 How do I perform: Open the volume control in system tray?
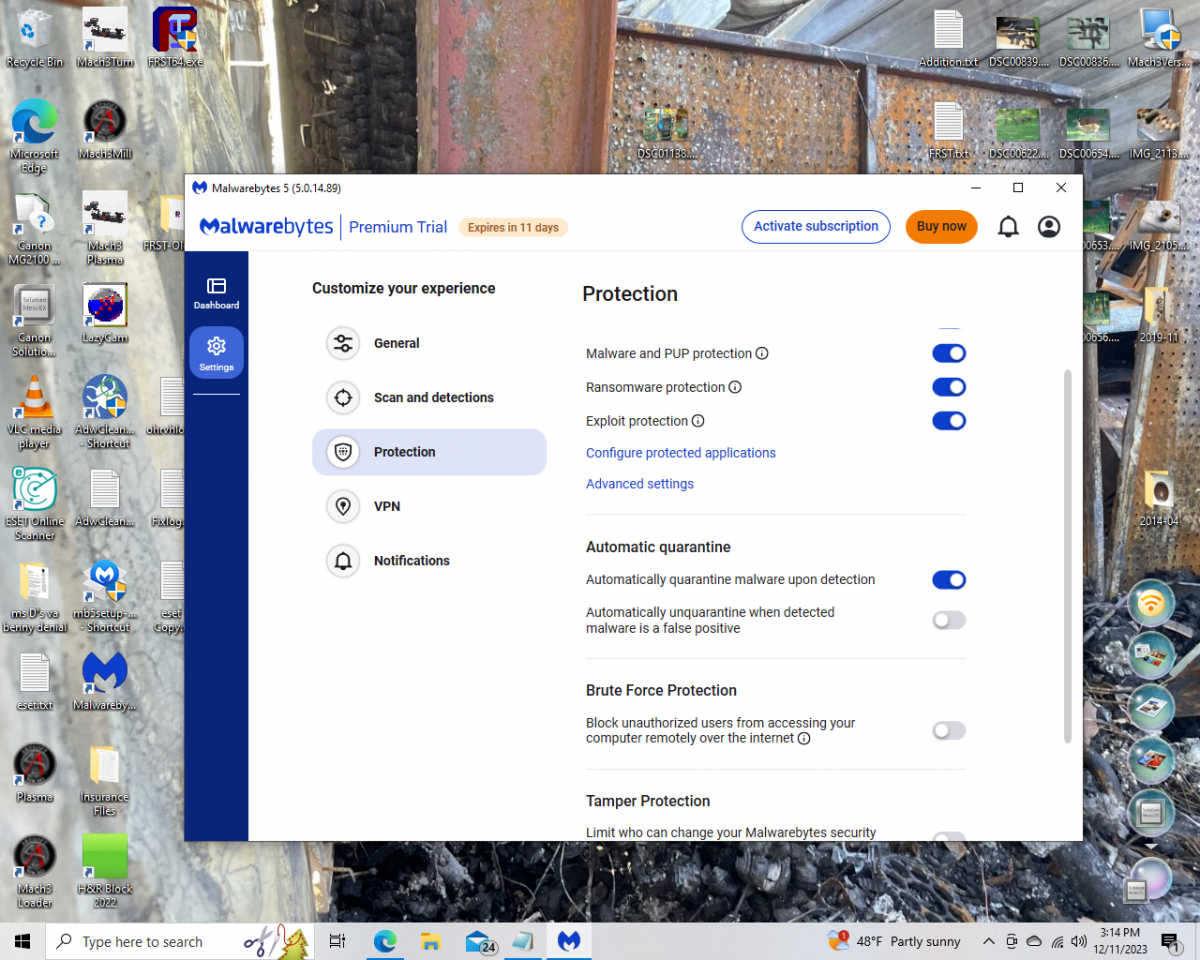tap(1078, 941)
